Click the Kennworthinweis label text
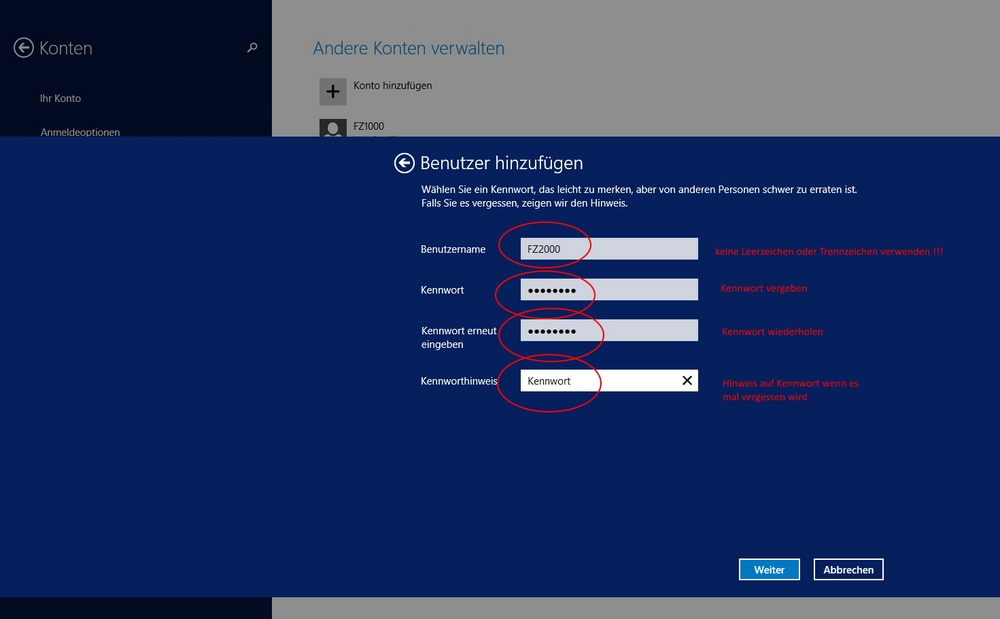 [x=459, y=381]
